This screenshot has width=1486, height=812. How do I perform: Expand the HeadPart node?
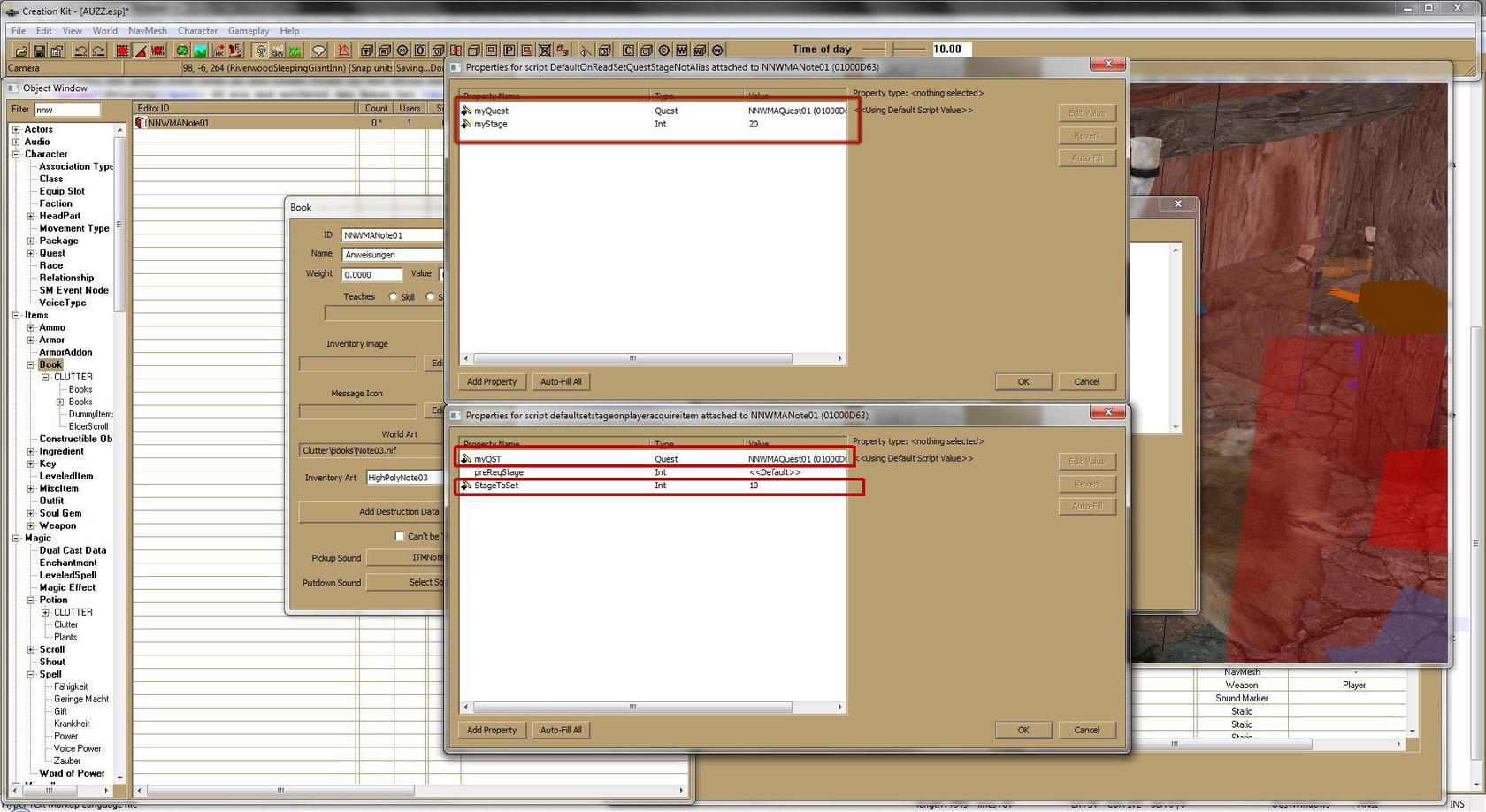31,216
